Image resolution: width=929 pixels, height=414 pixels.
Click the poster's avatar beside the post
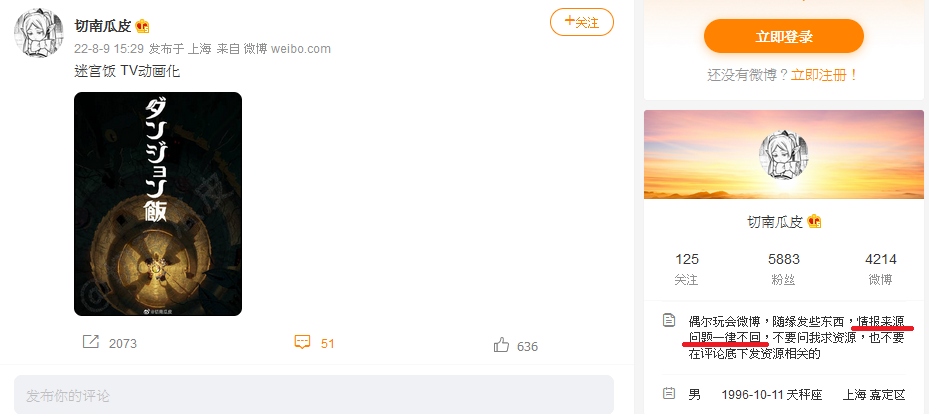point(39,33)
